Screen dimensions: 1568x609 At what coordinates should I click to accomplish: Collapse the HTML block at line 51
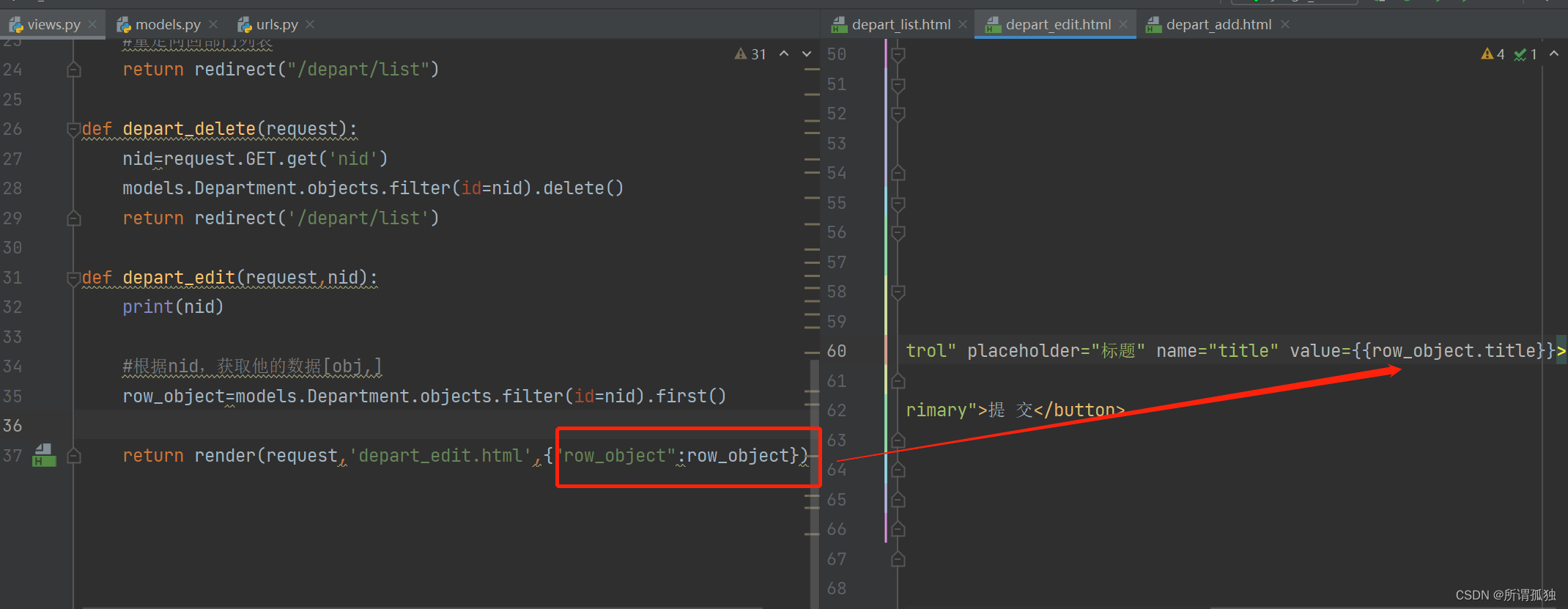pyautogui.click(x=898, y=85)
